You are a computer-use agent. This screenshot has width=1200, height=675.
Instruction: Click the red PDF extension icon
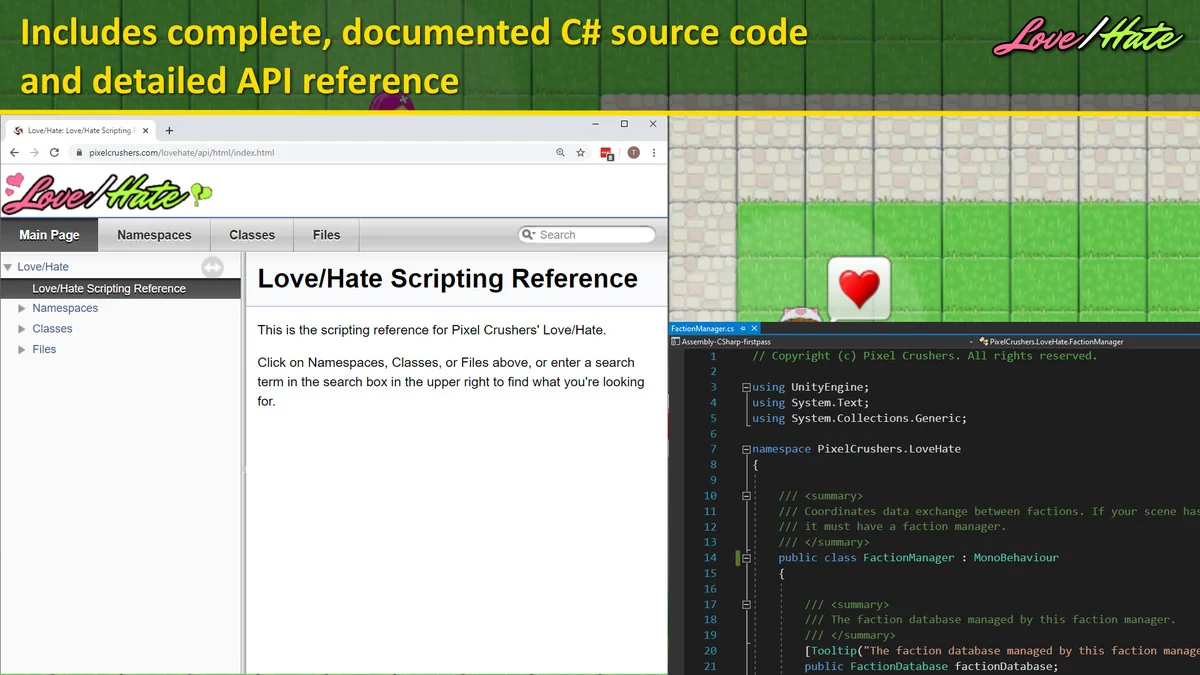[x=607, y=153]
